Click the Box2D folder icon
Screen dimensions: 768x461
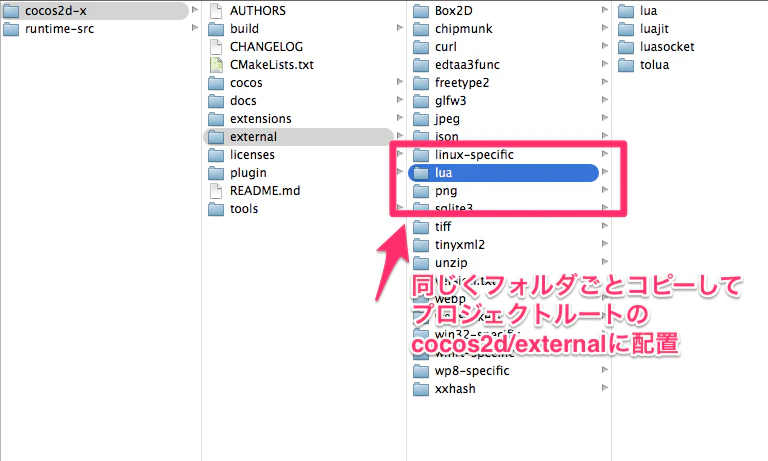(x=421, y=11)
